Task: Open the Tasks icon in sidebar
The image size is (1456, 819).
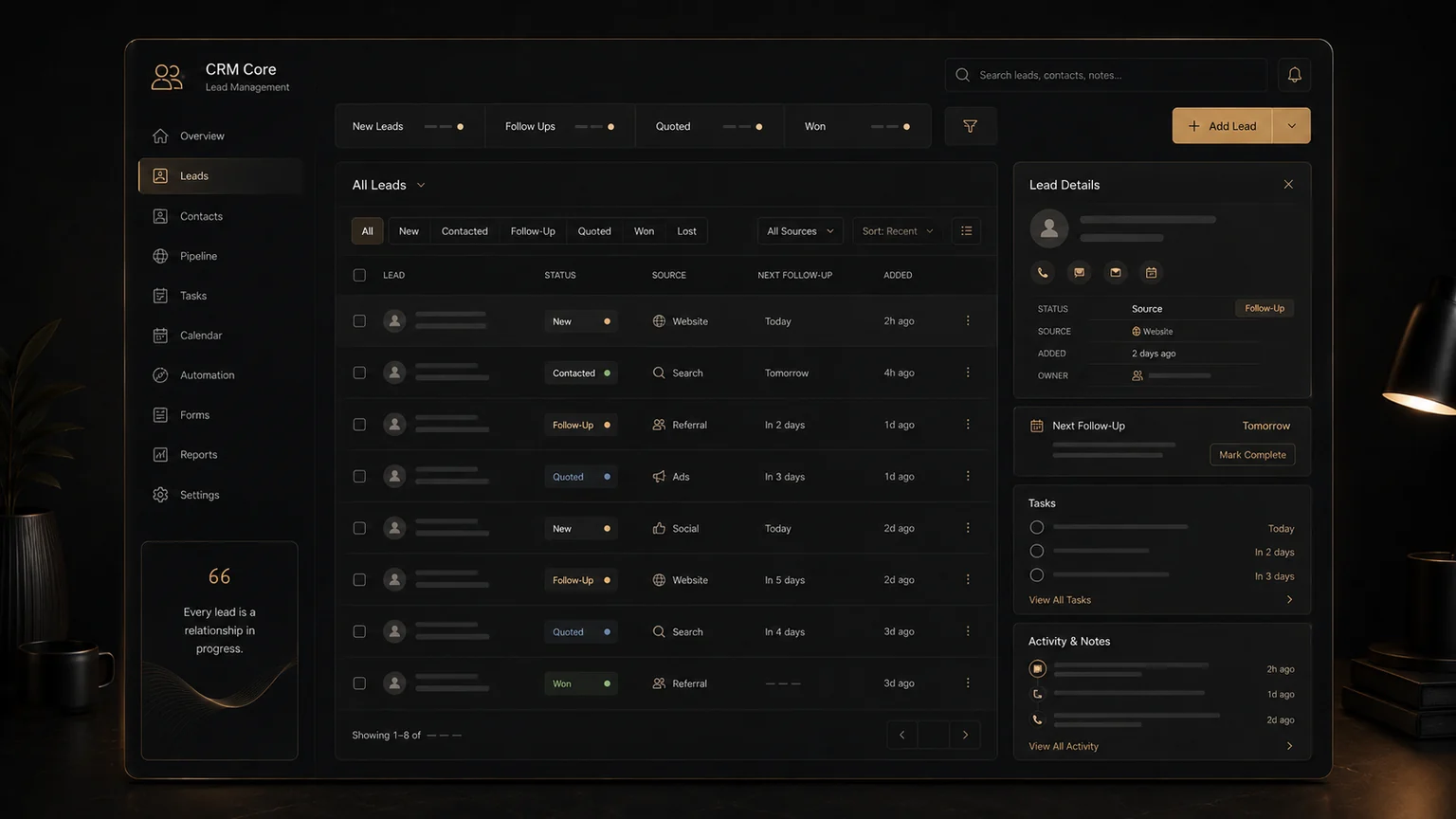Action: [x=160, y=296]
